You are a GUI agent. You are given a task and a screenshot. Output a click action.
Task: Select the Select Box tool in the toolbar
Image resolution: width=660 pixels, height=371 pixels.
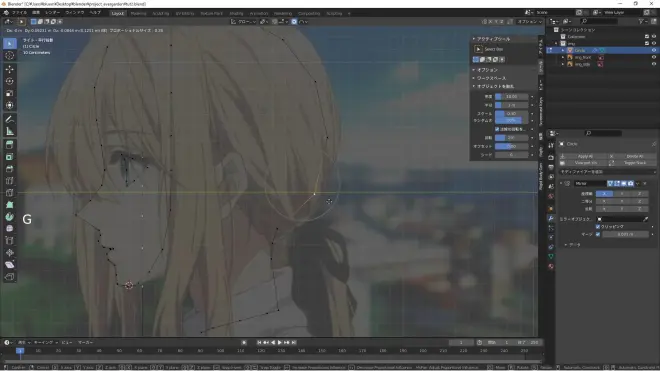point(10,43)
